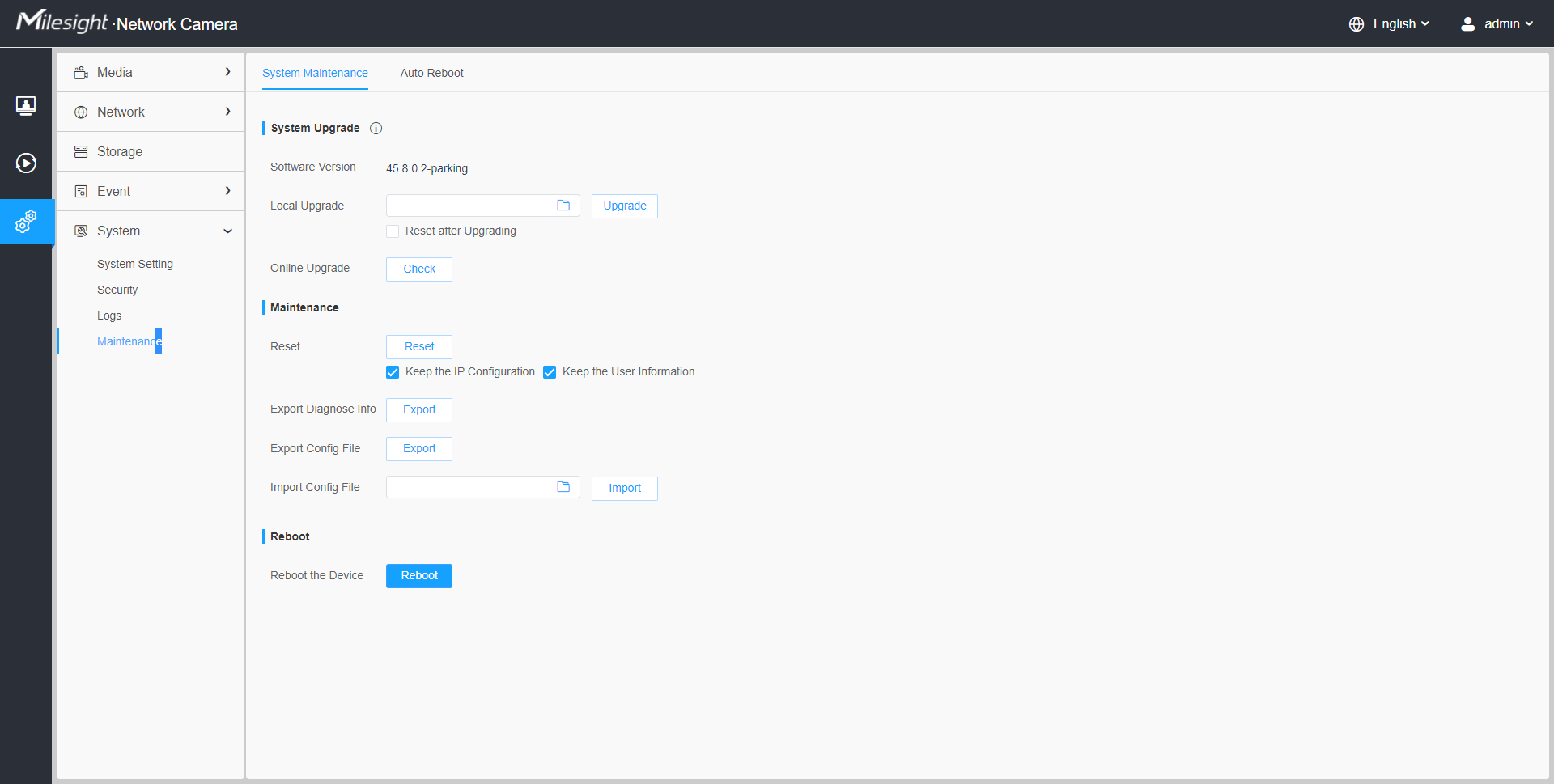Open the English language dropdown
This screenshot has height=784, width=1554.
pos(1400,24)
